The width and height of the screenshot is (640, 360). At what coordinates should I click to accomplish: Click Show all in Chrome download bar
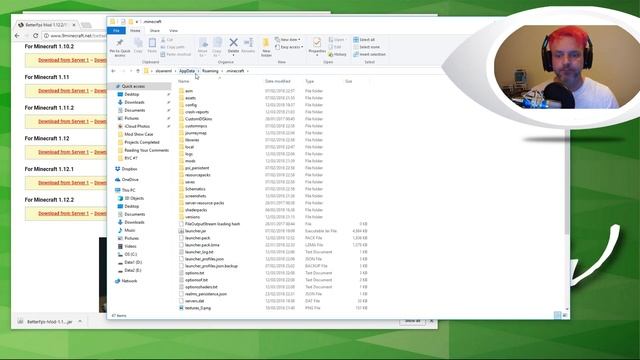412,321
